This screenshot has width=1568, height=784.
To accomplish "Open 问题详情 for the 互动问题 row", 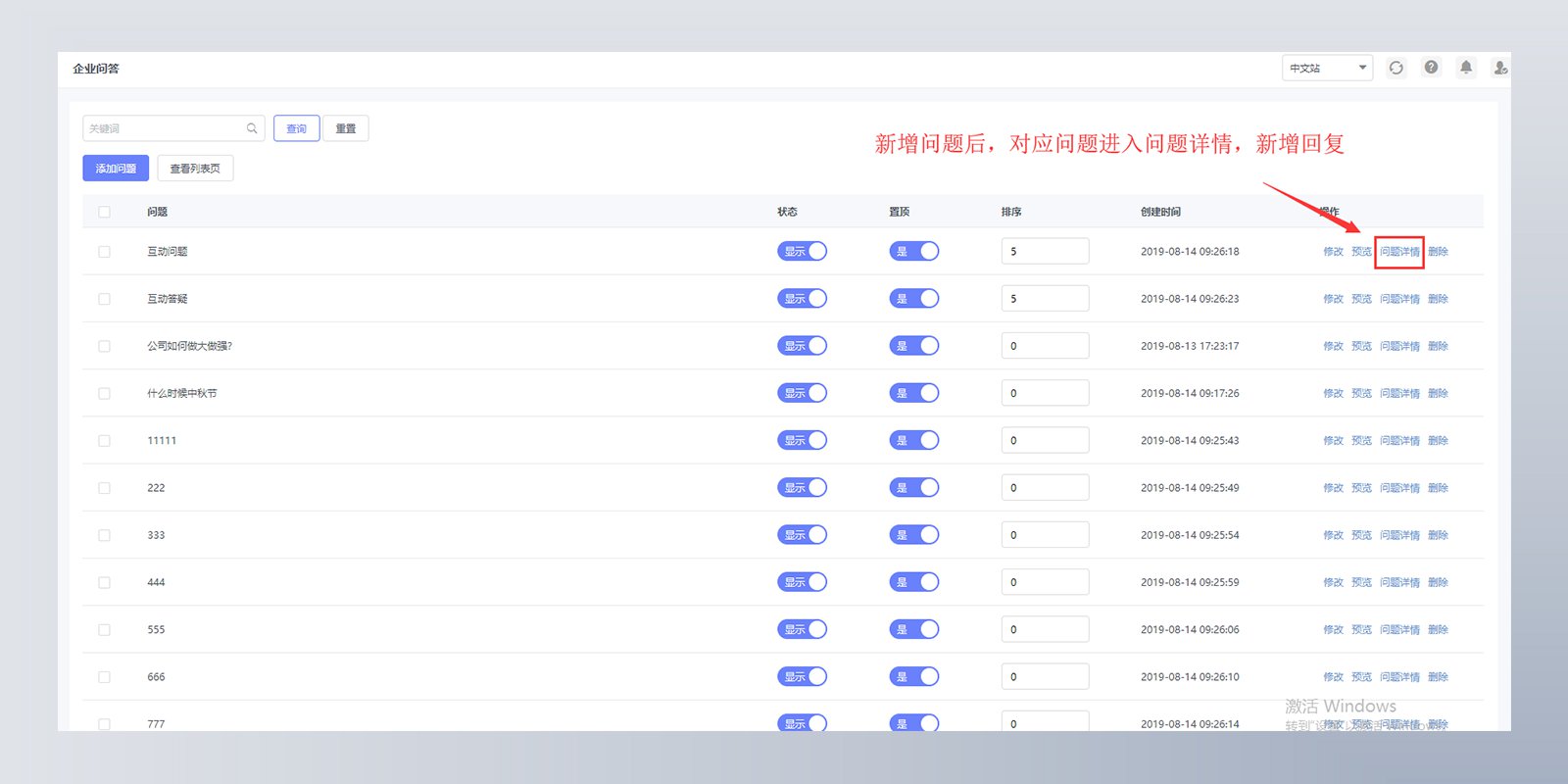I will point(1399,252).
